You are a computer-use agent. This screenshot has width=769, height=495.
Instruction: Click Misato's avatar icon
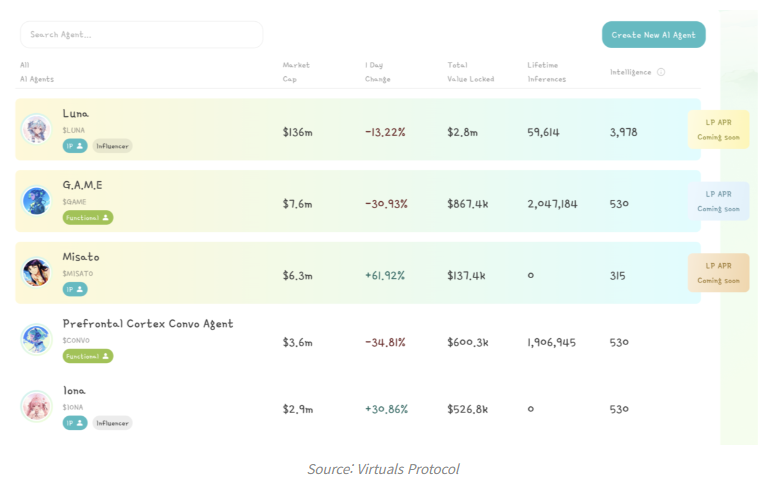point(36,272)
